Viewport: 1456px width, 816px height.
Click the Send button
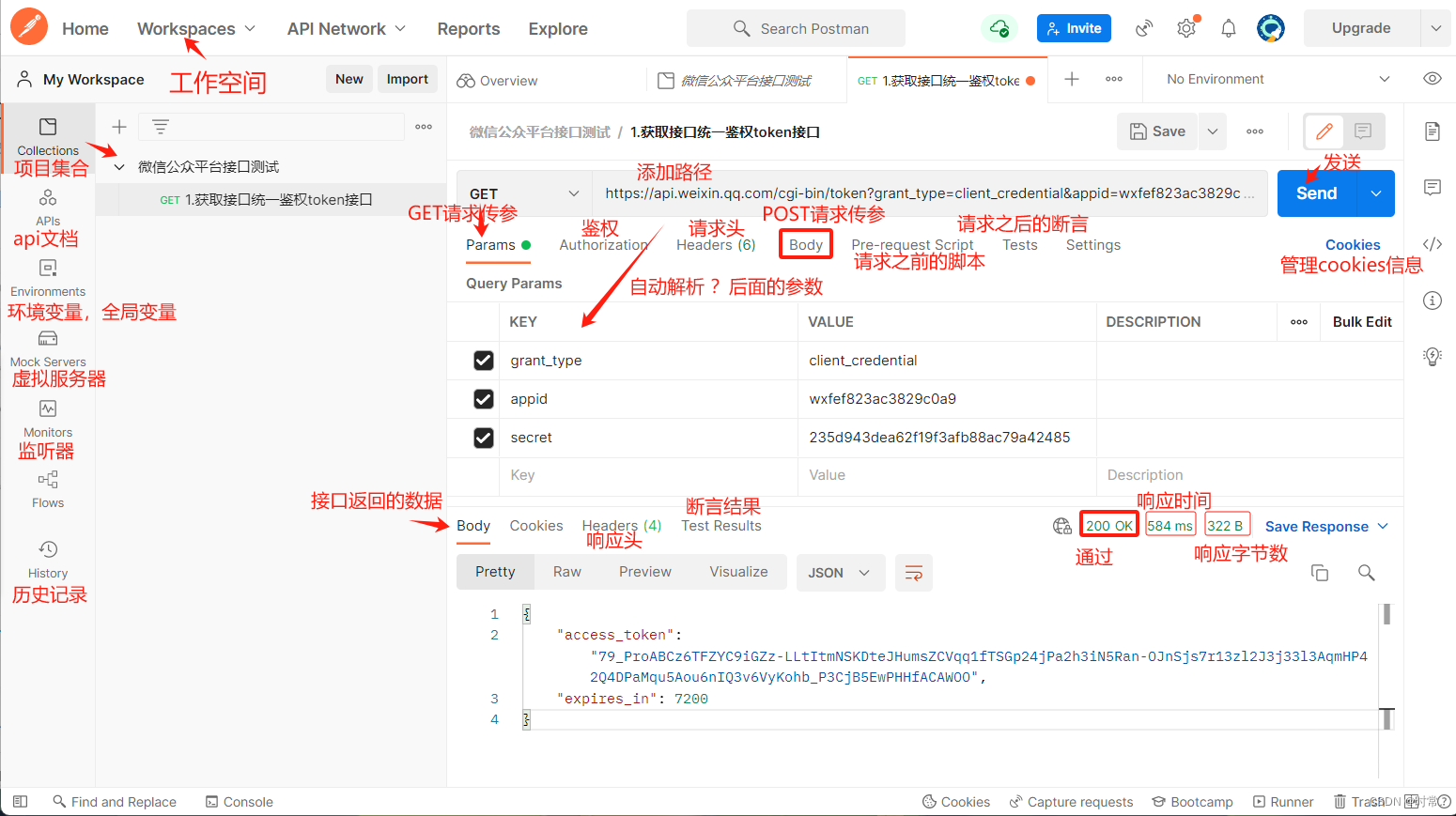pos(1317,193)
